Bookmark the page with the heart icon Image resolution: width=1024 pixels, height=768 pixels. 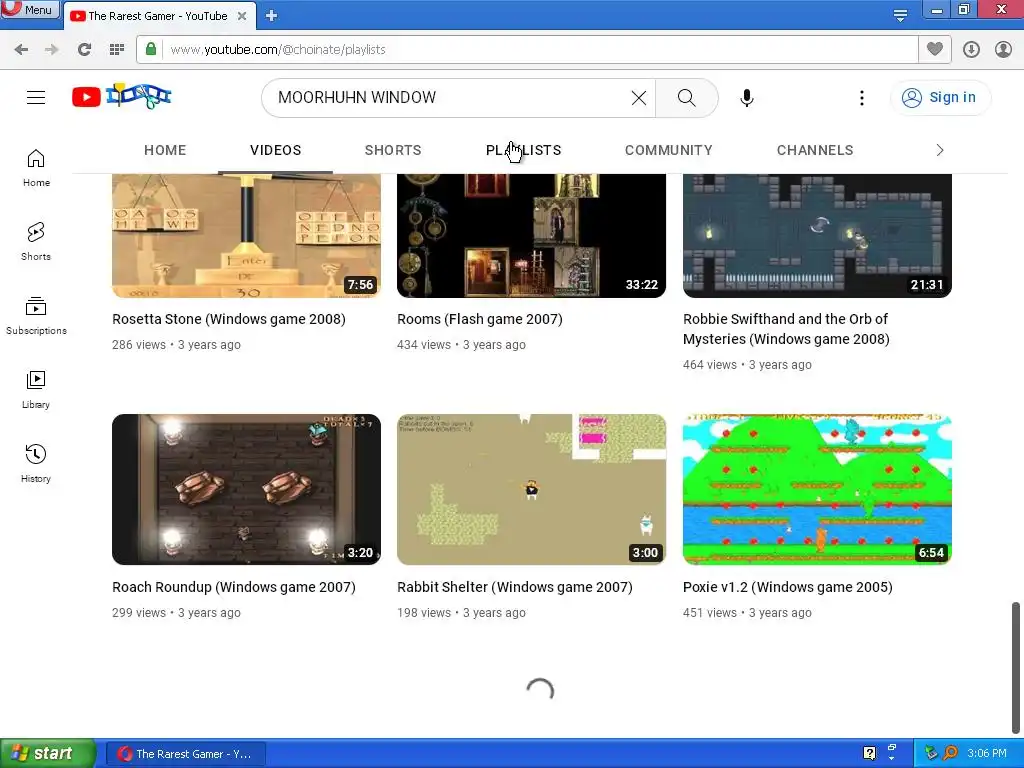(x=935, y=49)
